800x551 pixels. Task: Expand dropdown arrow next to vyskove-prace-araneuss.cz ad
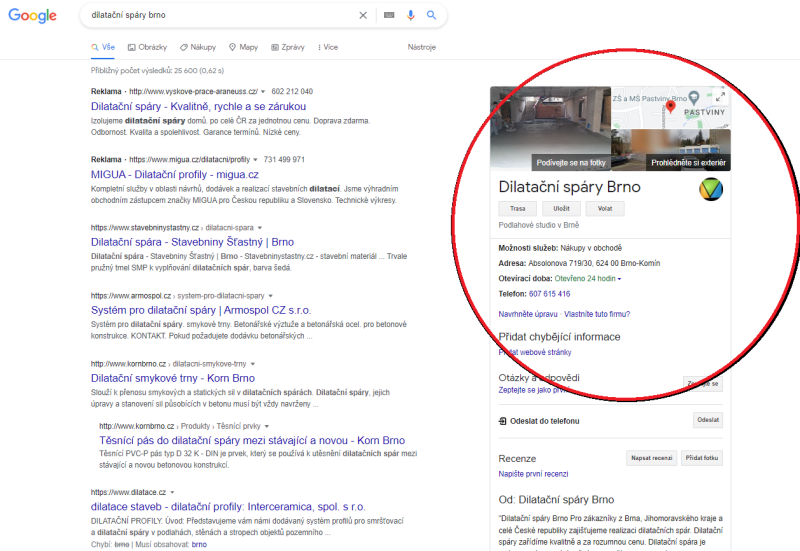click(x=263, y=92)
